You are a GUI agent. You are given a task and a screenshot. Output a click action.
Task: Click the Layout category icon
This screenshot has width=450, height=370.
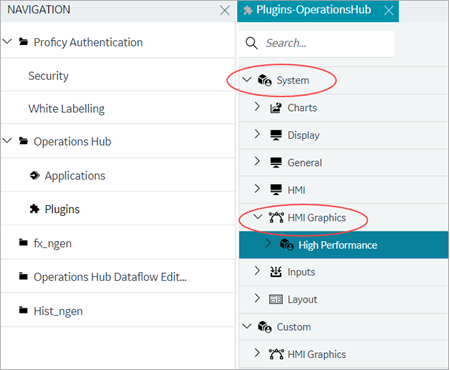click(276, 299)
